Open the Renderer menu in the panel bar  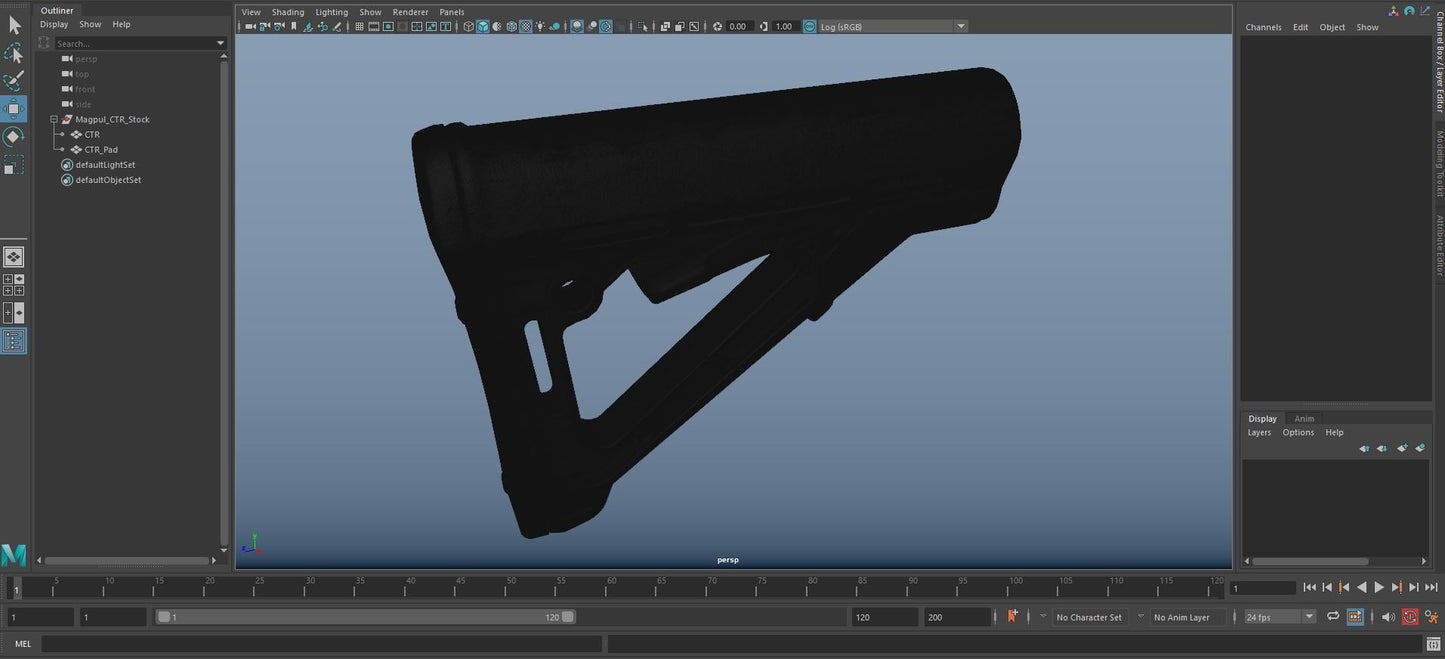410,12
